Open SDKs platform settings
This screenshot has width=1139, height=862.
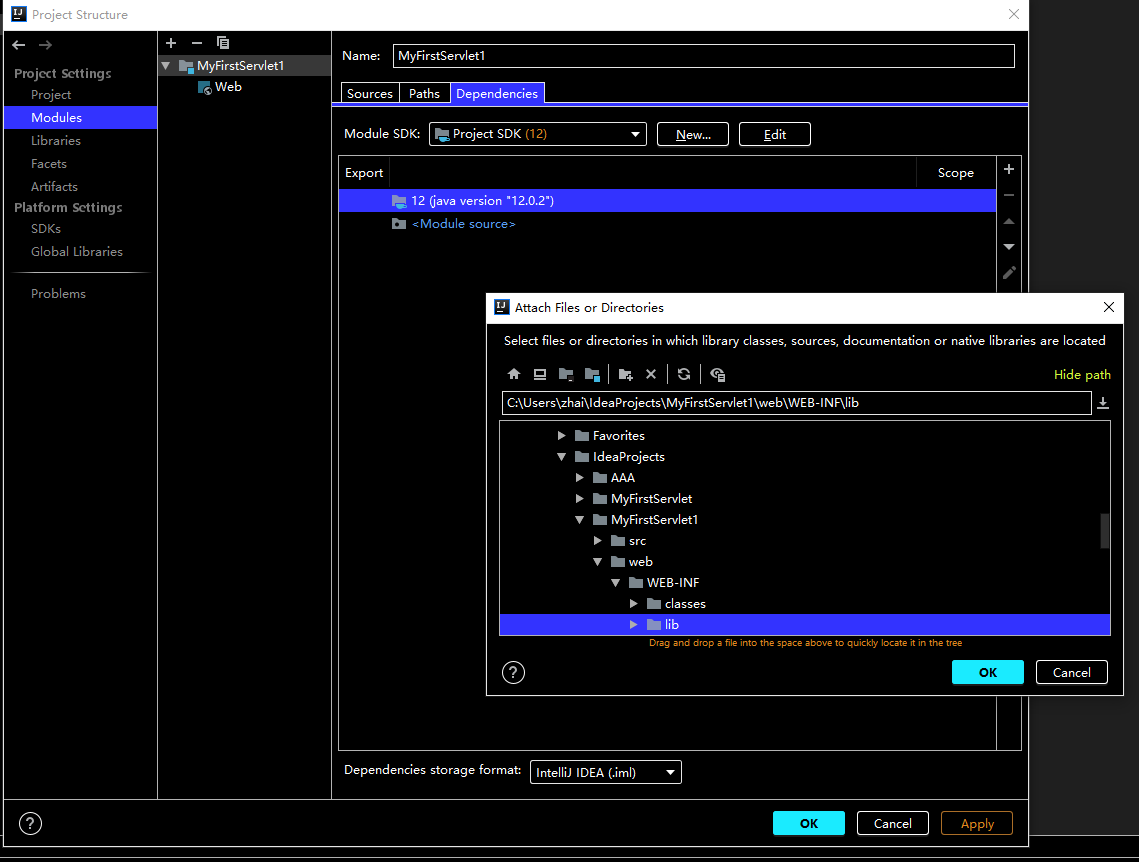pos(46,229)
